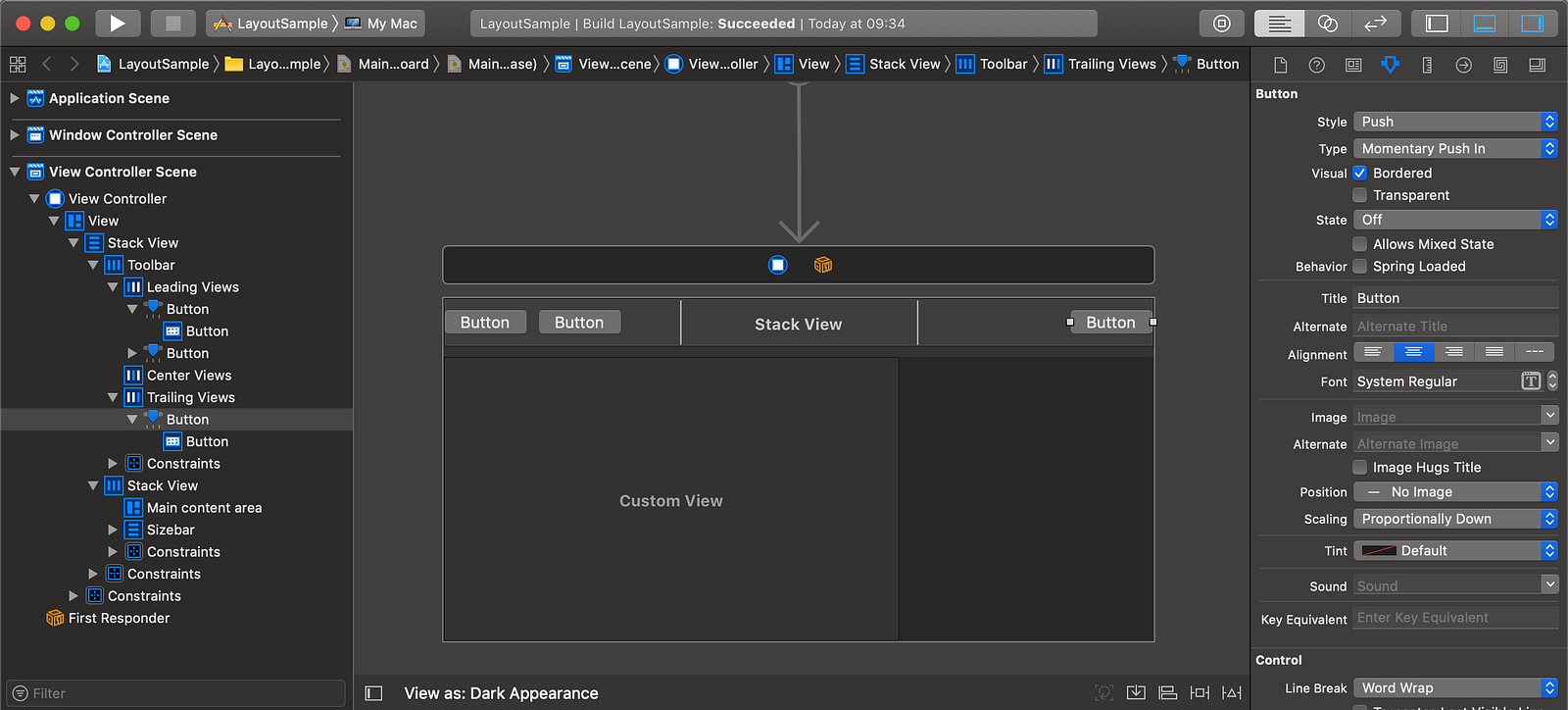The width and height of the screenshot is (1568, 710).
Task: Select First Responder in outline
Action: point(119,618)
